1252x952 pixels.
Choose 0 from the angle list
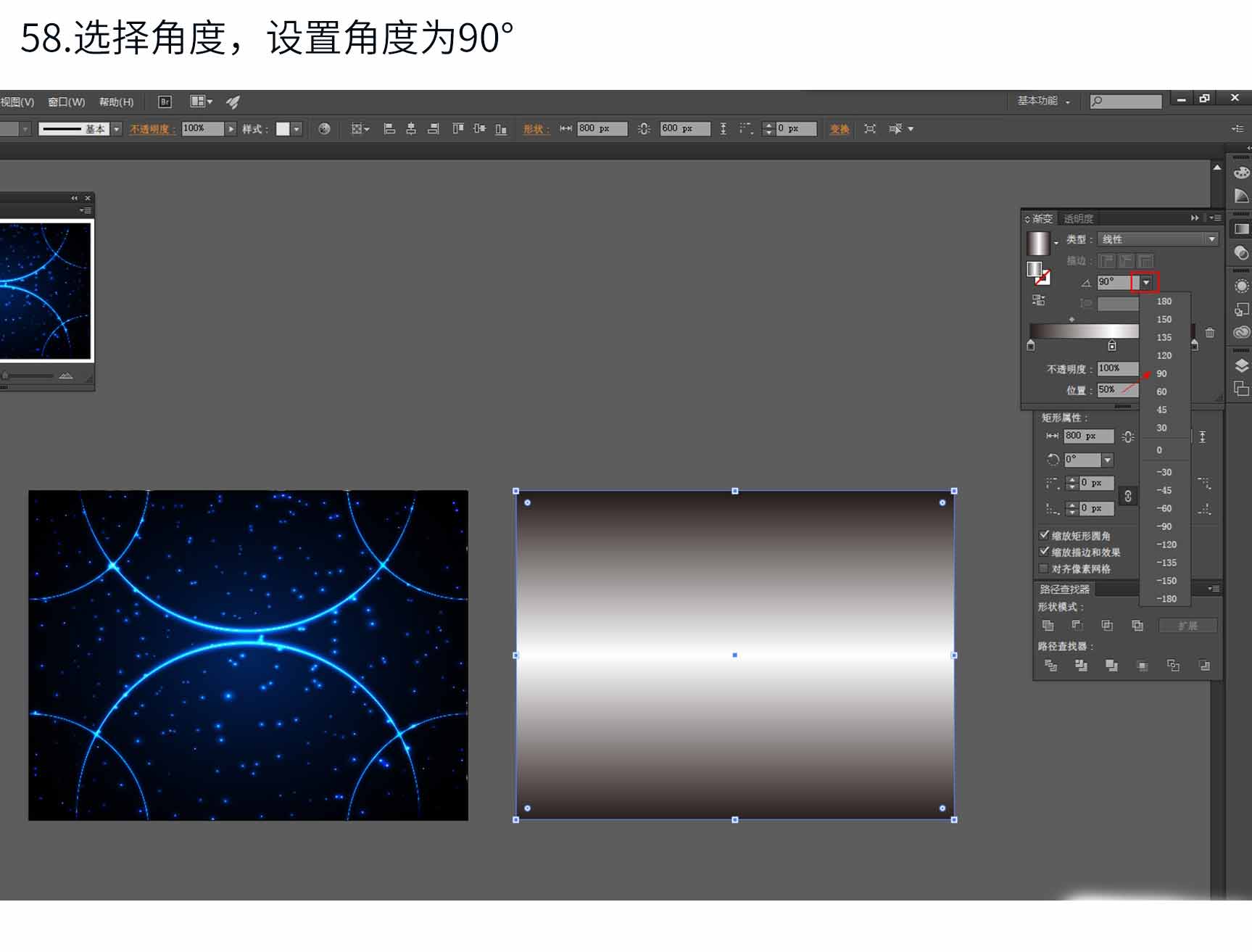tap(1165, 450)
